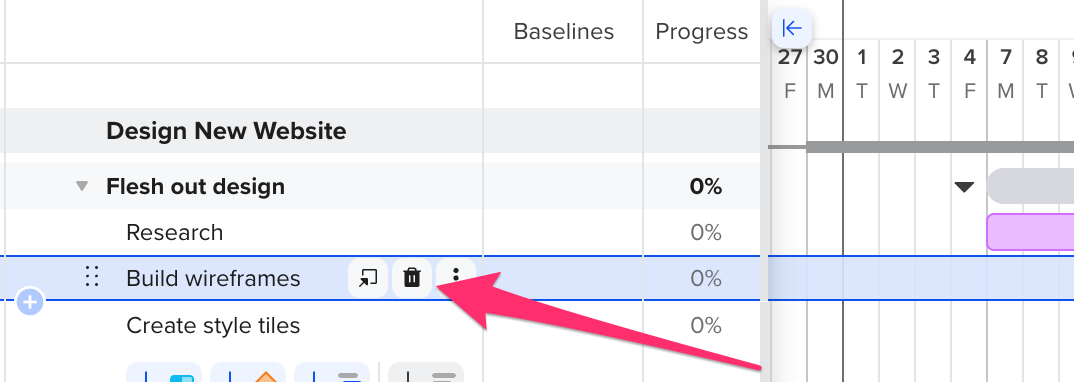This screenshot has height=382, width=1074.
Task: Collapse the group arrow on the gantt chart
Action: click(964, 186)
